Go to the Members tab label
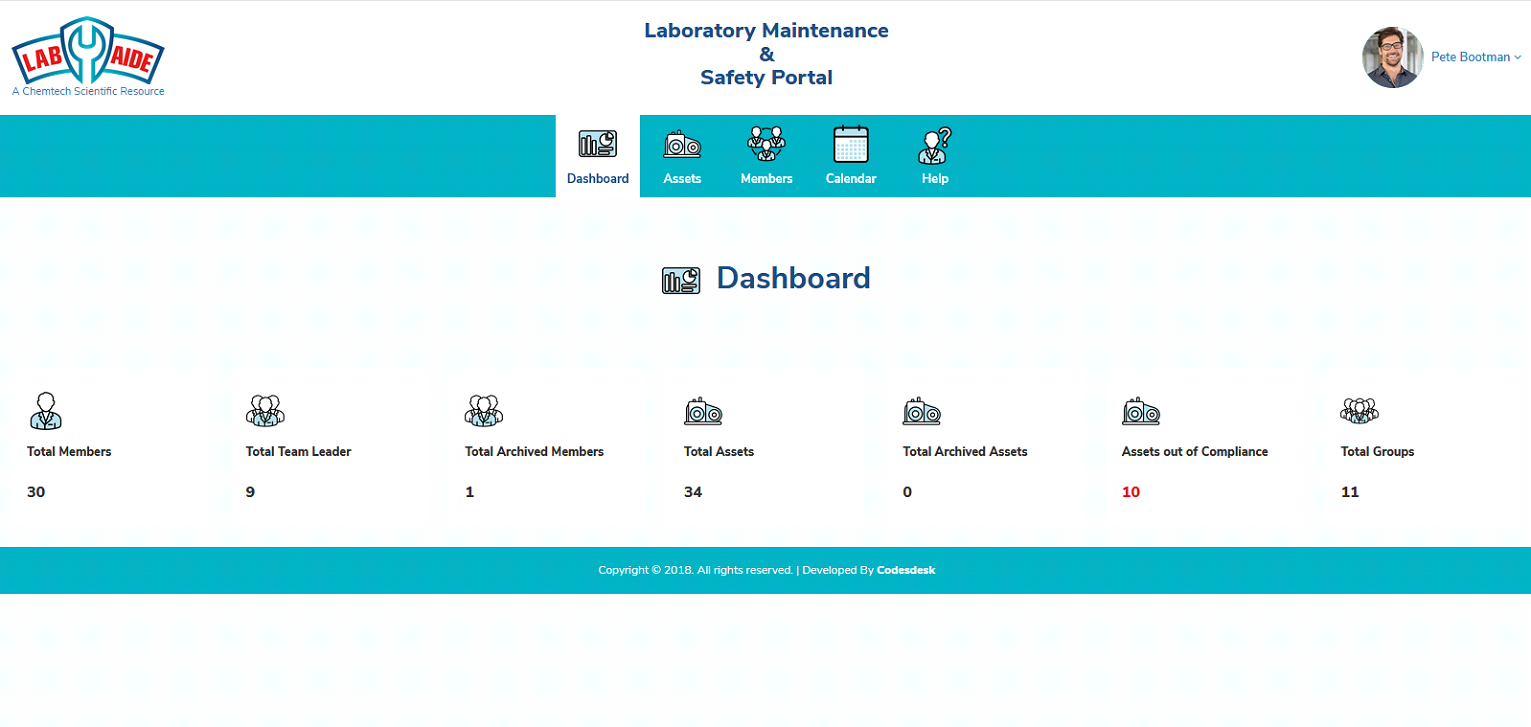Image resolution: width=1531 pixels, height=727 pixels. [x=766, y=179]
